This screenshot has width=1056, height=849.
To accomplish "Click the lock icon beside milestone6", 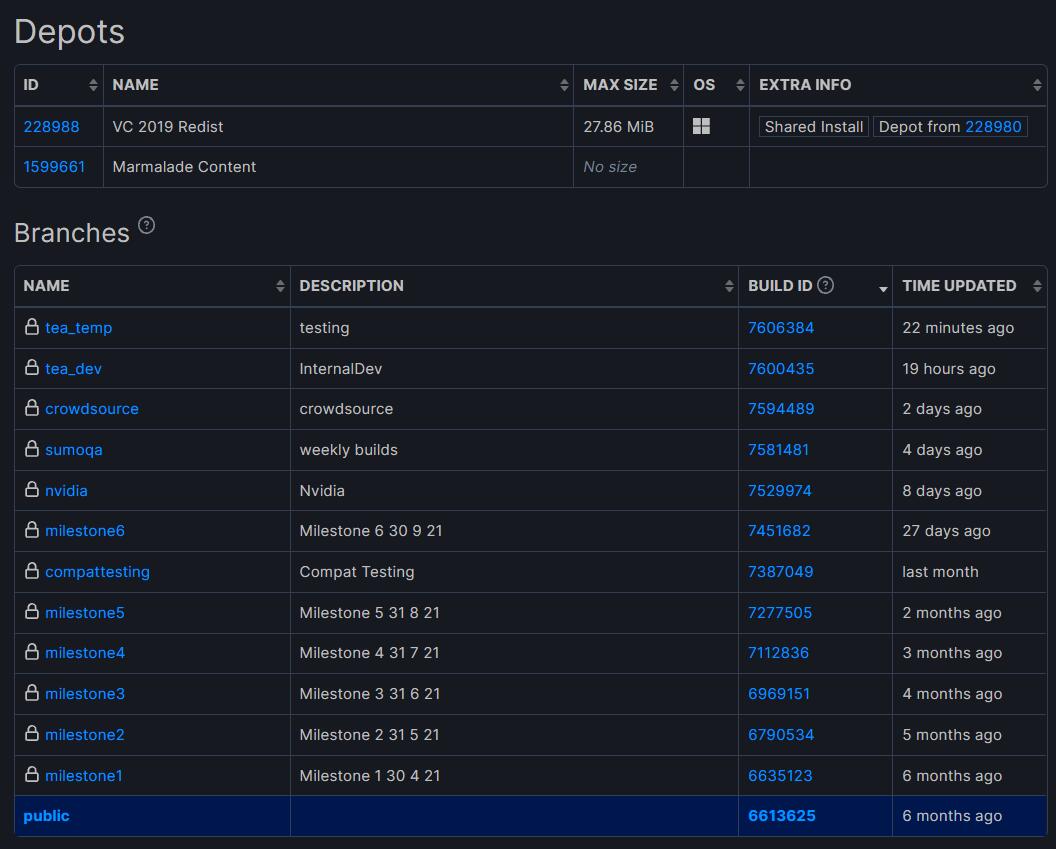I will [x=32, y=530].
